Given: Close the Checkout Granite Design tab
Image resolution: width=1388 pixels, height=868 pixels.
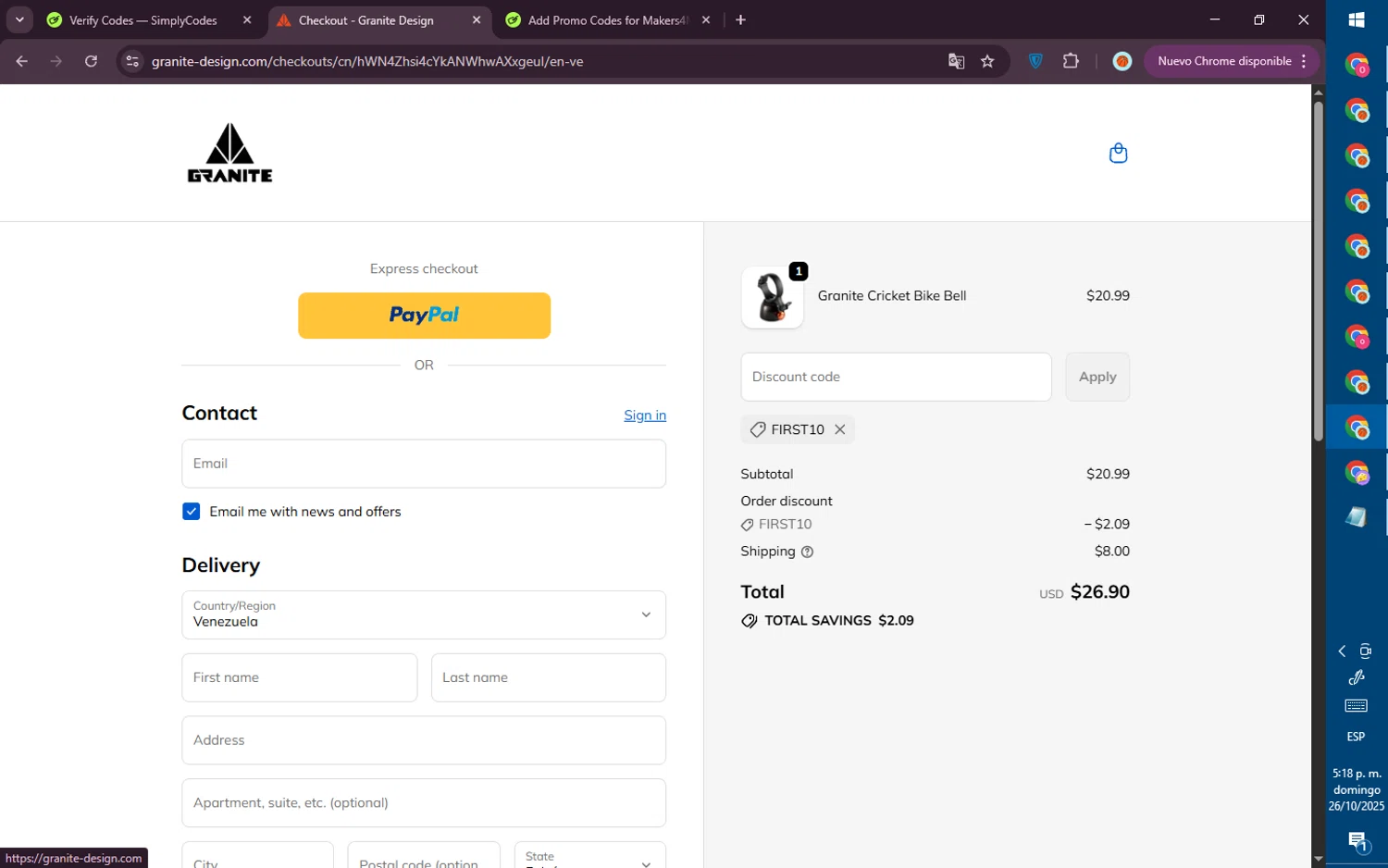Looking at the screenshot, I should tap(477, 20).
